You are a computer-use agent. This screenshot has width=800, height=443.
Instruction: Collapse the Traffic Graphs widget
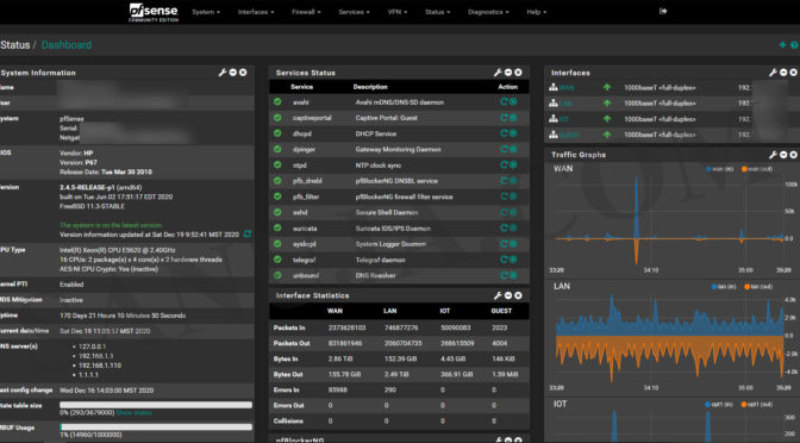tap(783, 155)
